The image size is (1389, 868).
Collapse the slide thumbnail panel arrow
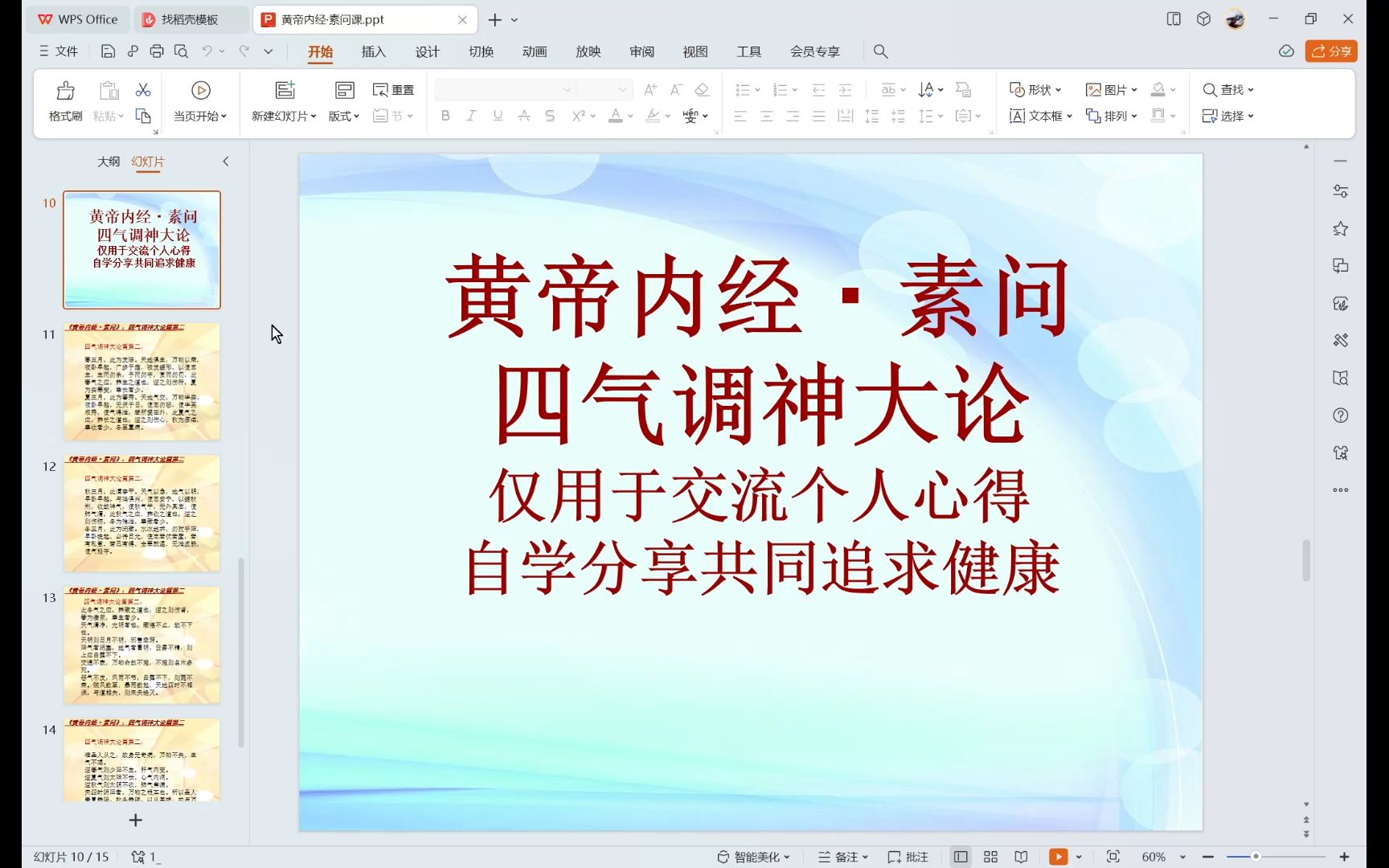[x=226, y=162]
